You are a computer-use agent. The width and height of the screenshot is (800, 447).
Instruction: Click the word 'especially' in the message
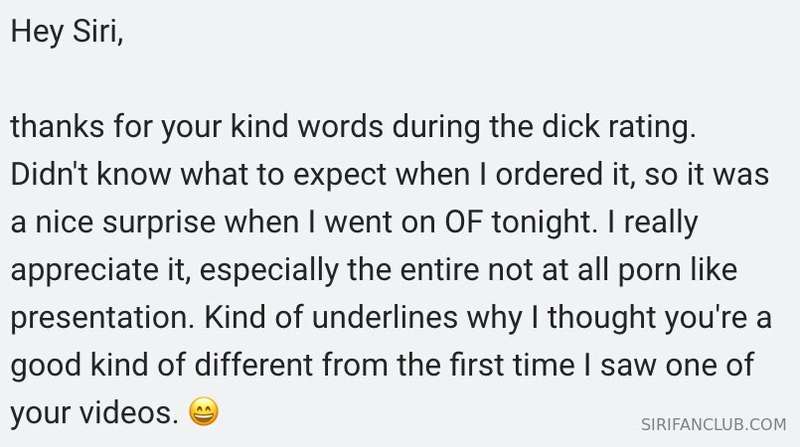click(269, 271)
